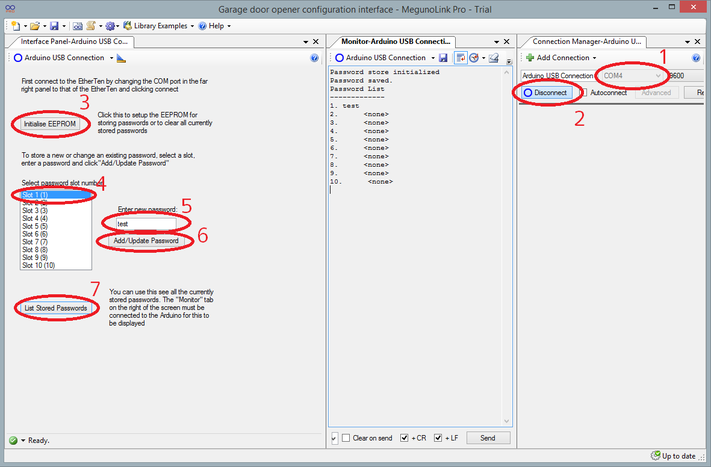Click the MegunoLink app icon in title bar

point(10,9)
